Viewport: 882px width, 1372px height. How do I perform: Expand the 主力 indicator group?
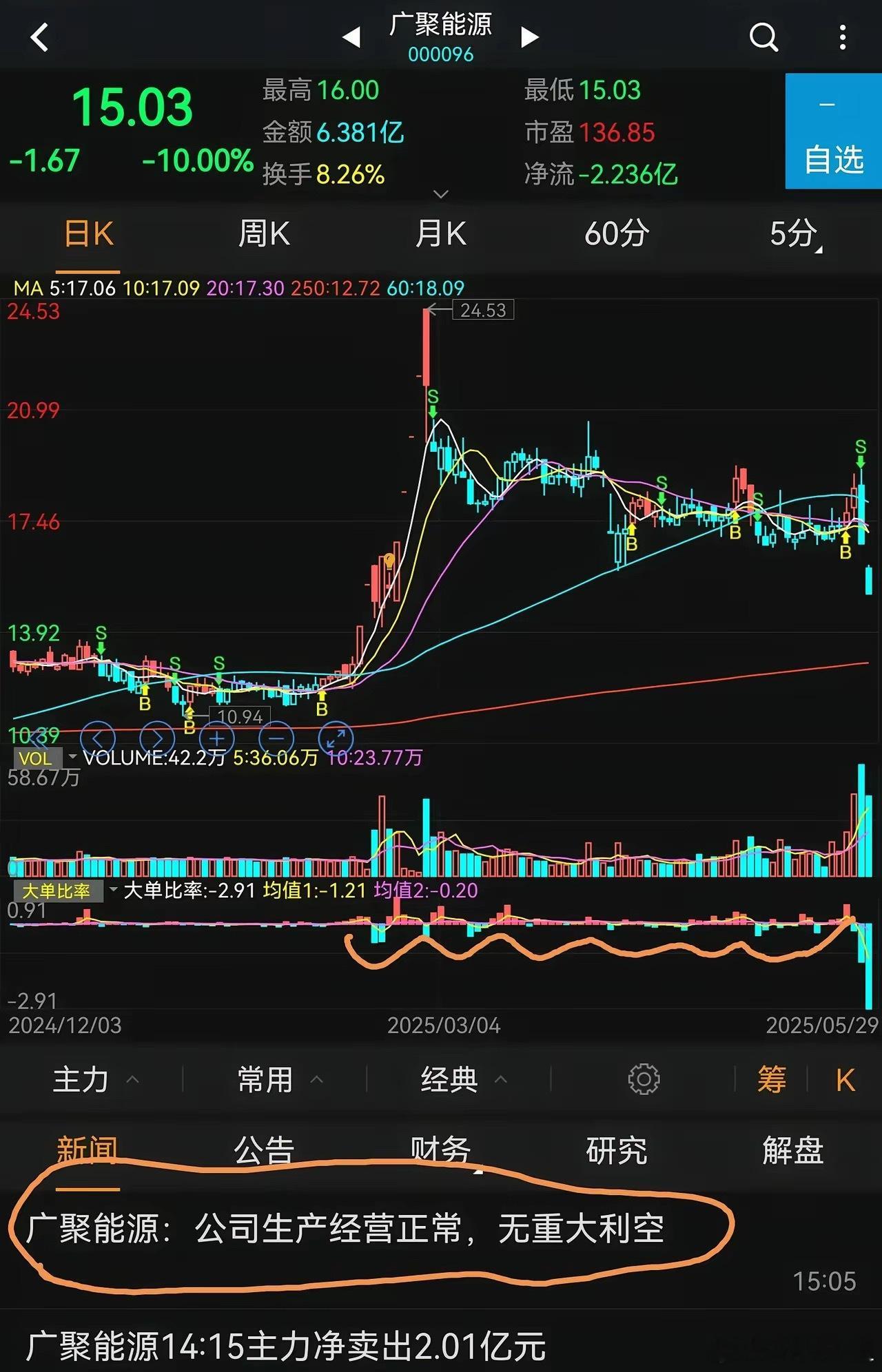[x=95, y=1079]
